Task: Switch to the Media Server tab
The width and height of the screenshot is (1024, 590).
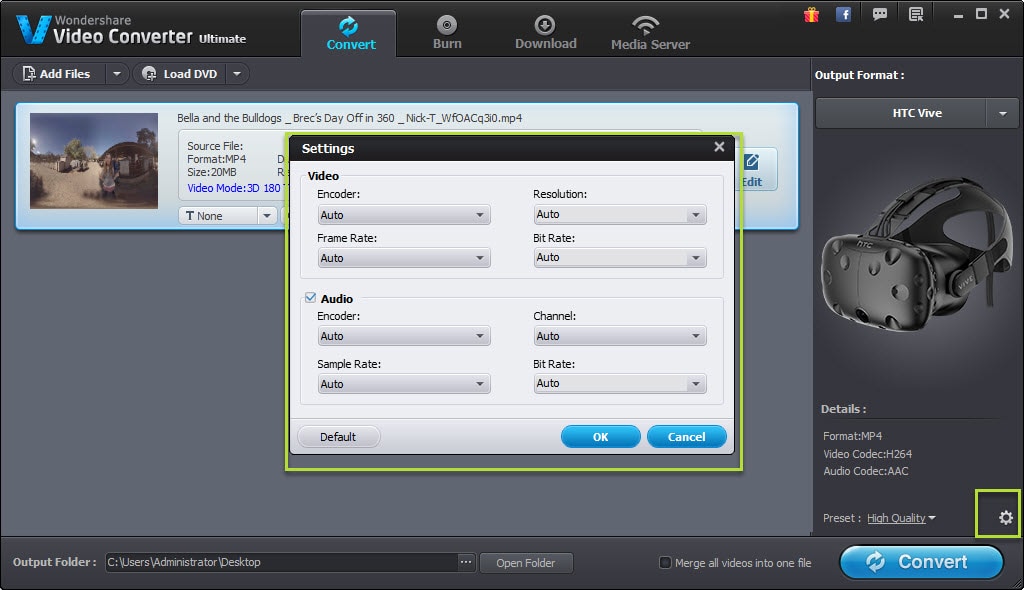Action: pos(650,33)
